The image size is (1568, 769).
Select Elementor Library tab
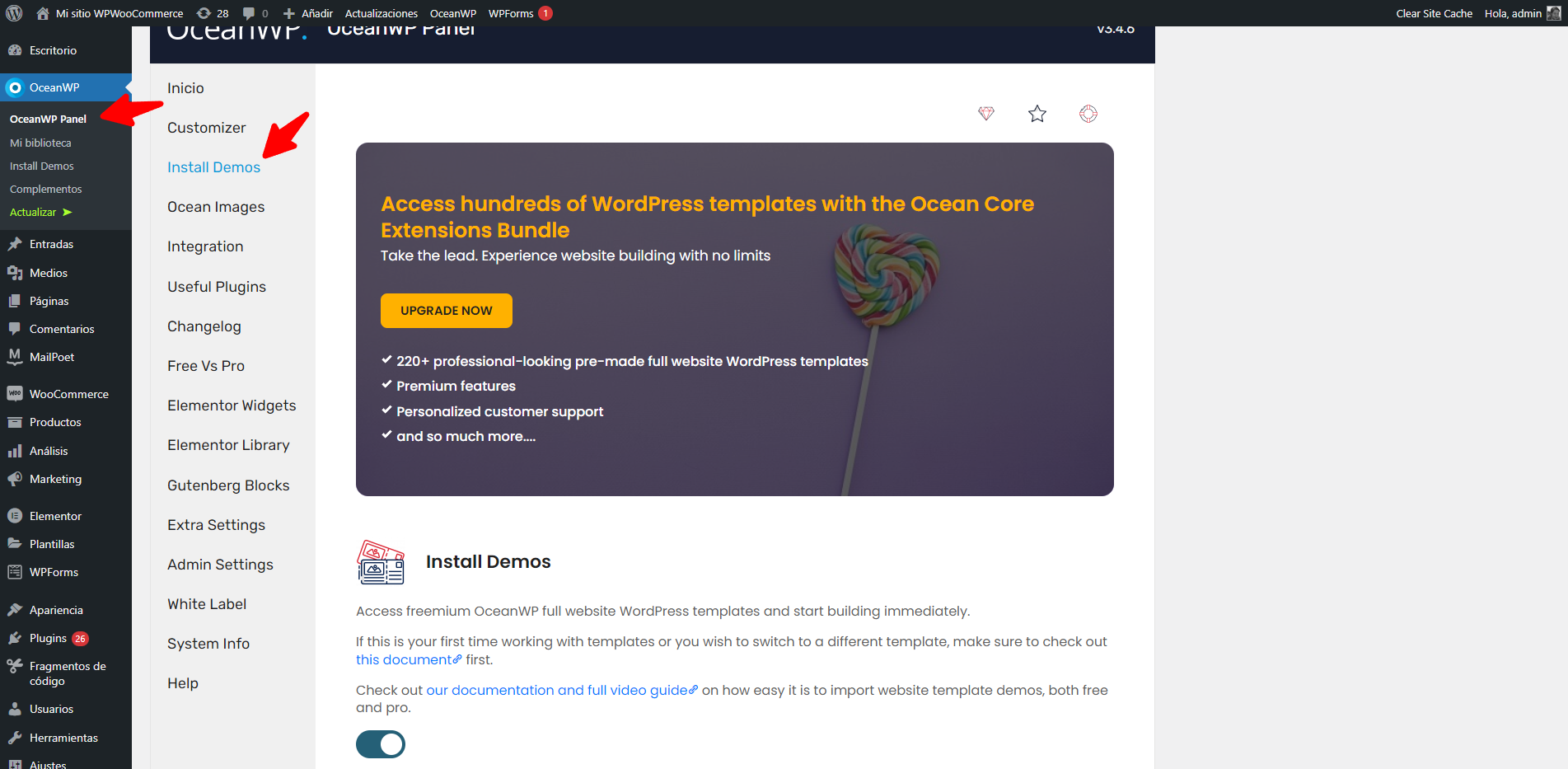point(228,445)
